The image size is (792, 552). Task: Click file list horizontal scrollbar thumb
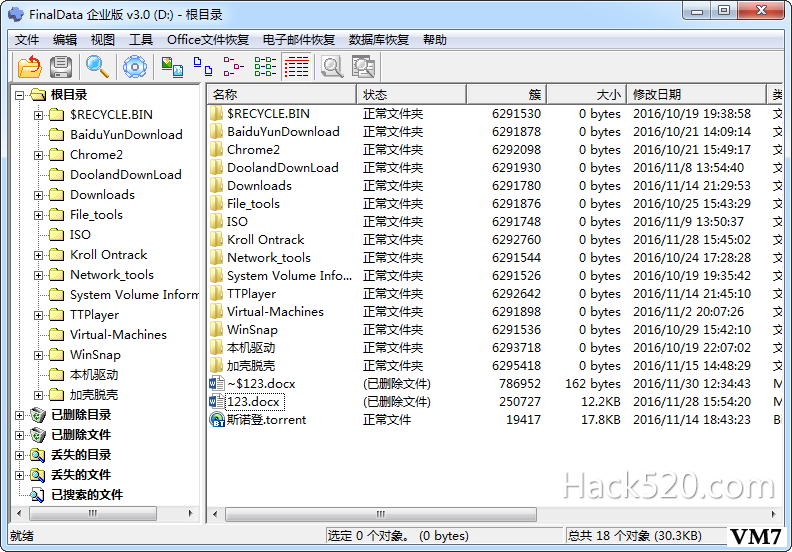click(381, 515)
